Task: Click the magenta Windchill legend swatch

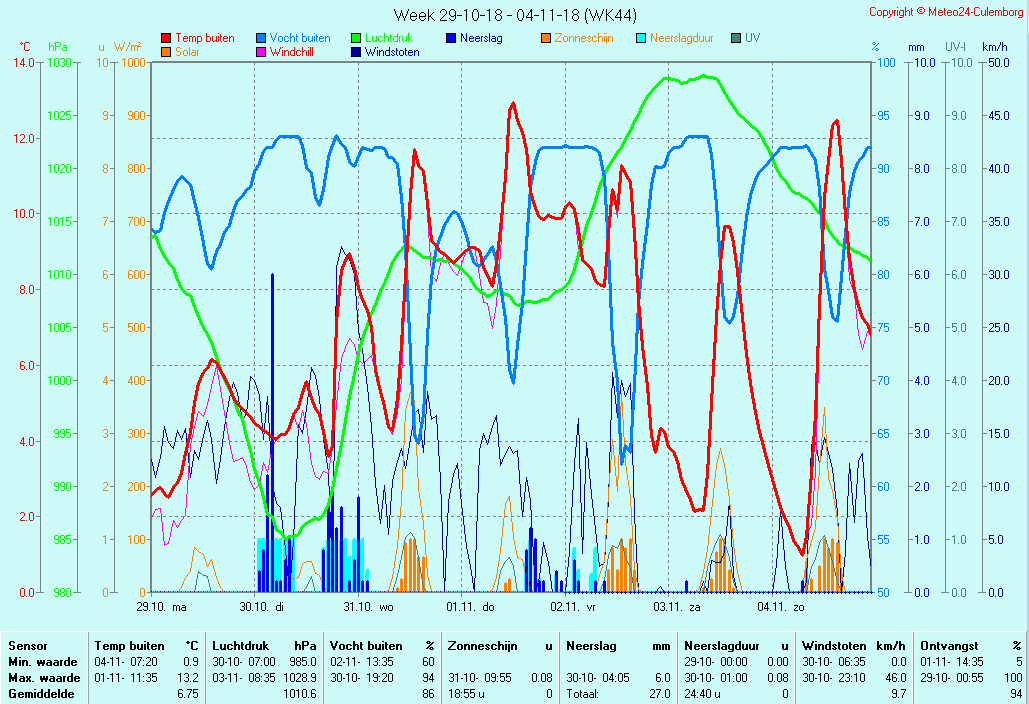Action: click(261, 52)
